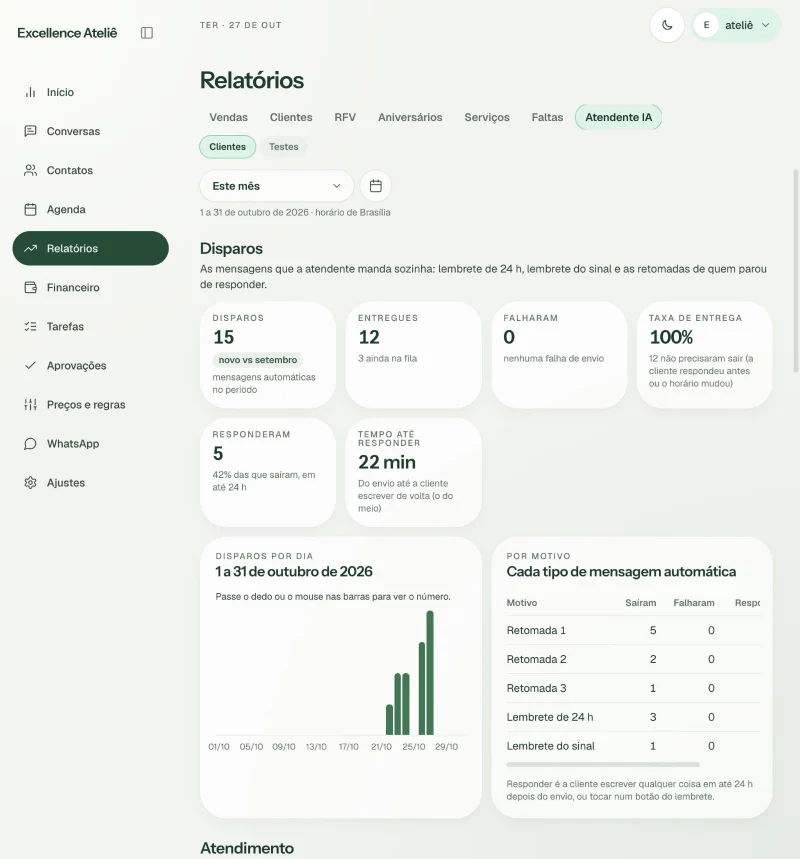Navigate to Agenda in the sidebar
Viewport: 800px width, 859px height.
coord(90,209)
